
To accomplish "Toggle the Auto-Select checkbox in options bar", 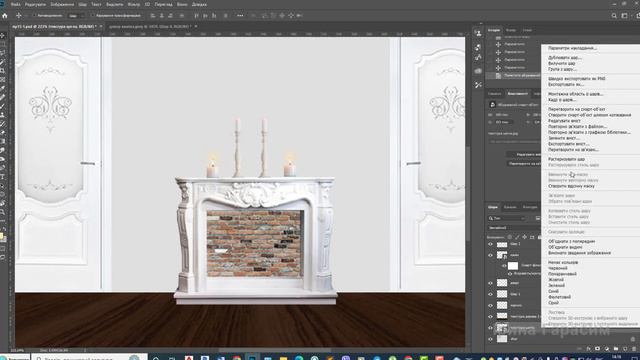I will pyautogui.click(x=35, y=16).
